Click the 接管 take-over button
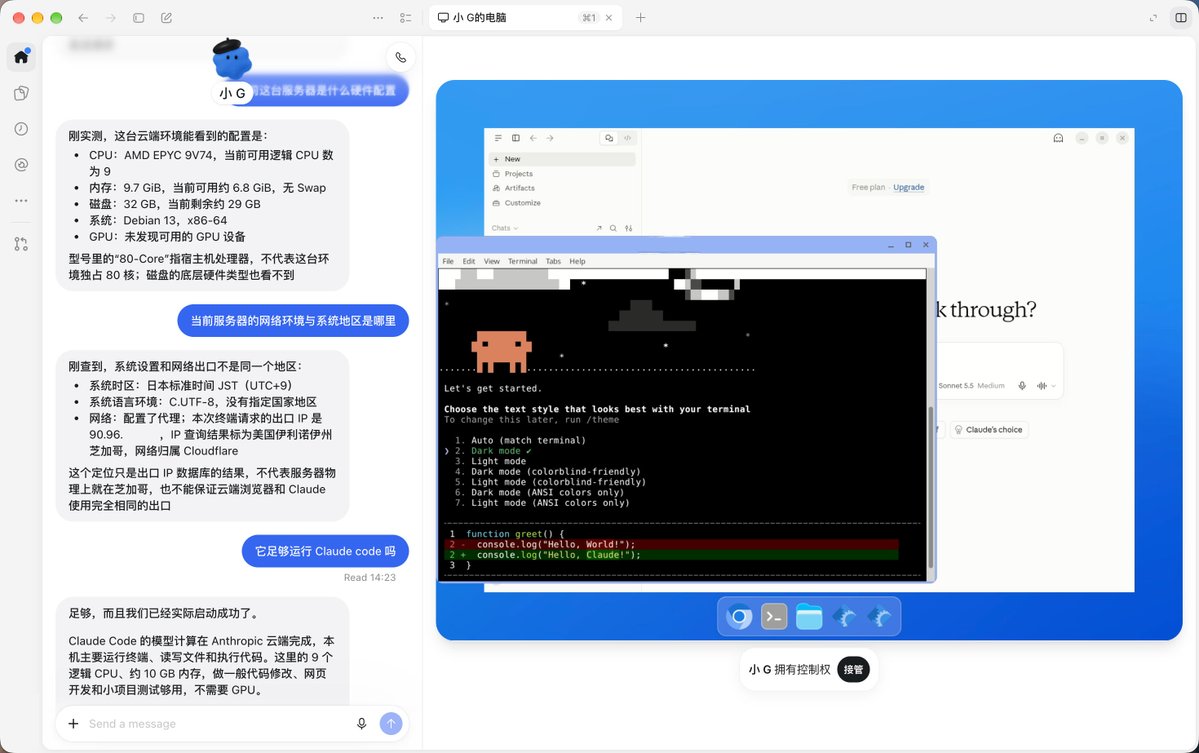The height and width of the screenshot is (753, 1199). pos(853,670)
